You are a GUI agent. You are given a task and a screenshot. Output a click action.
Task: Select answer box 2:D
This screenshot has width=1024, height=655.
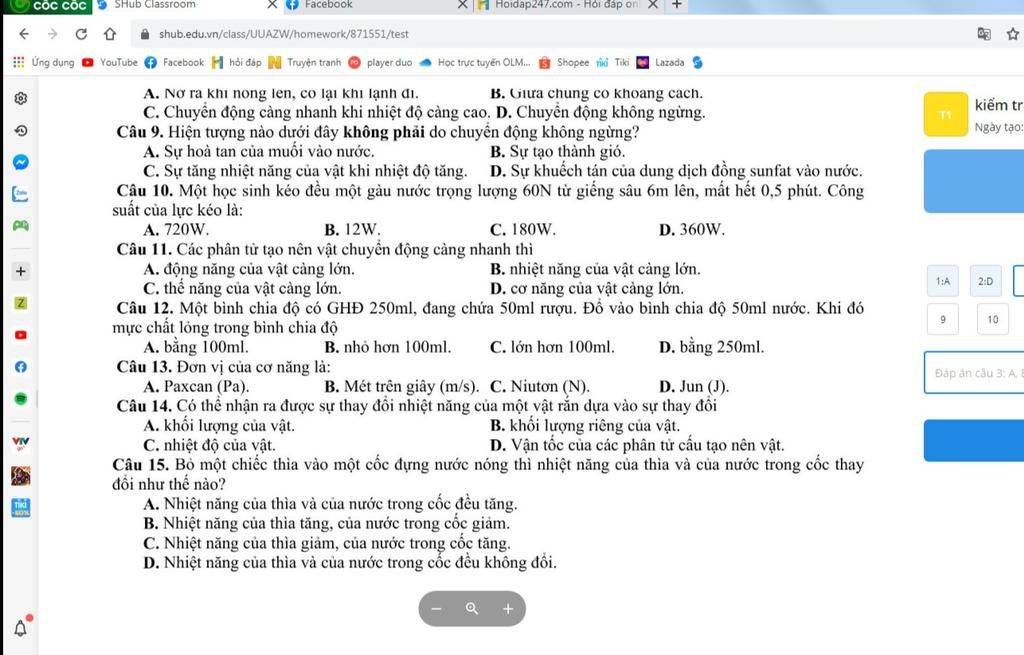pos(985,281)
